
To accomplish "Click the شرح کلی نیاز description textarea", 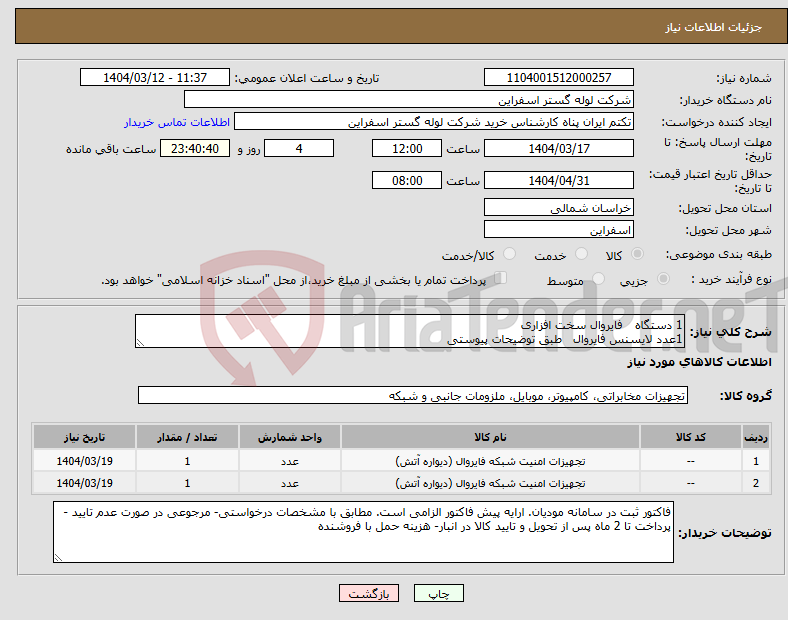I will pyautogui.click(x=410, y=331).
